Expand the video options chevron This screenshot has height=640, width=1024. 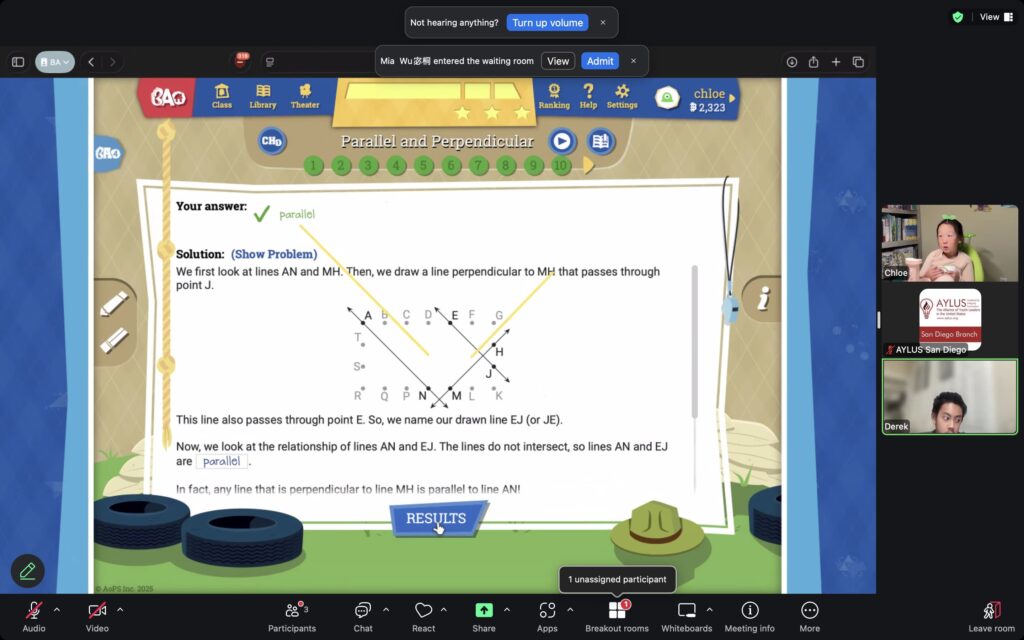(x=120, y=609)
